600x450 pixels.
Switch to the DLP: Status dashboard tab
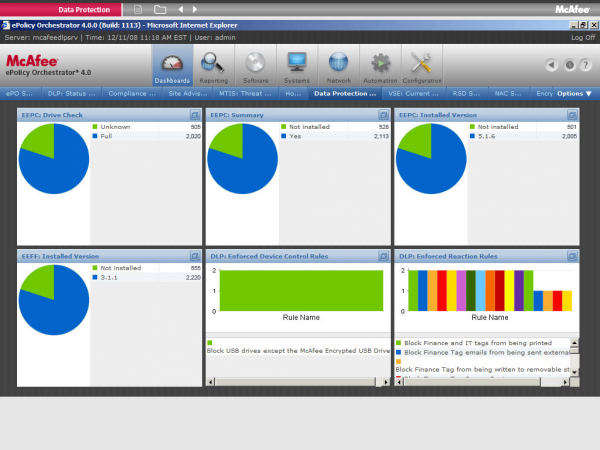pyautogui.click(x=71, y=93)
